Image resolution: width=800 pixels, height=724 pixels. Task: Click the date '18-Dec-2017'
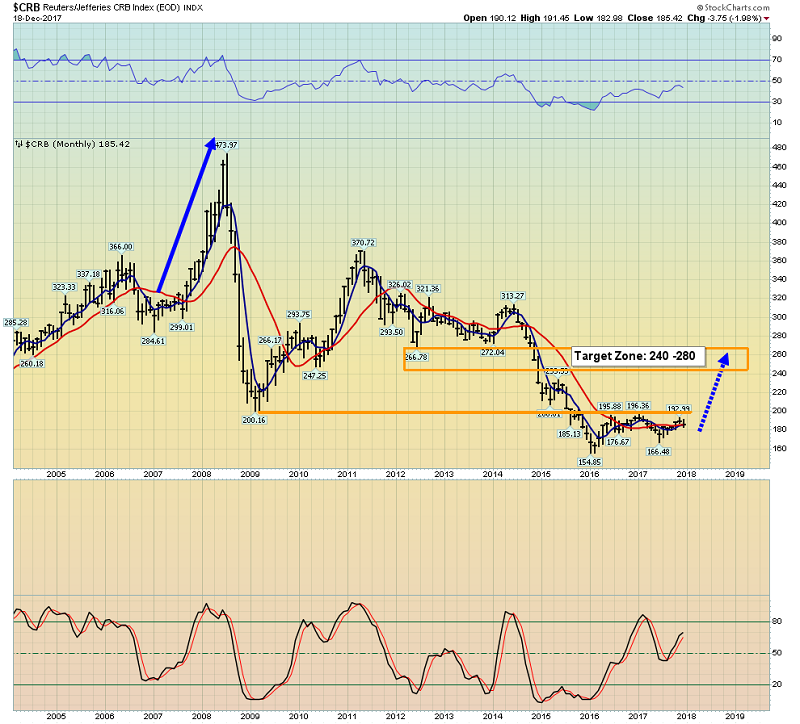37,18
